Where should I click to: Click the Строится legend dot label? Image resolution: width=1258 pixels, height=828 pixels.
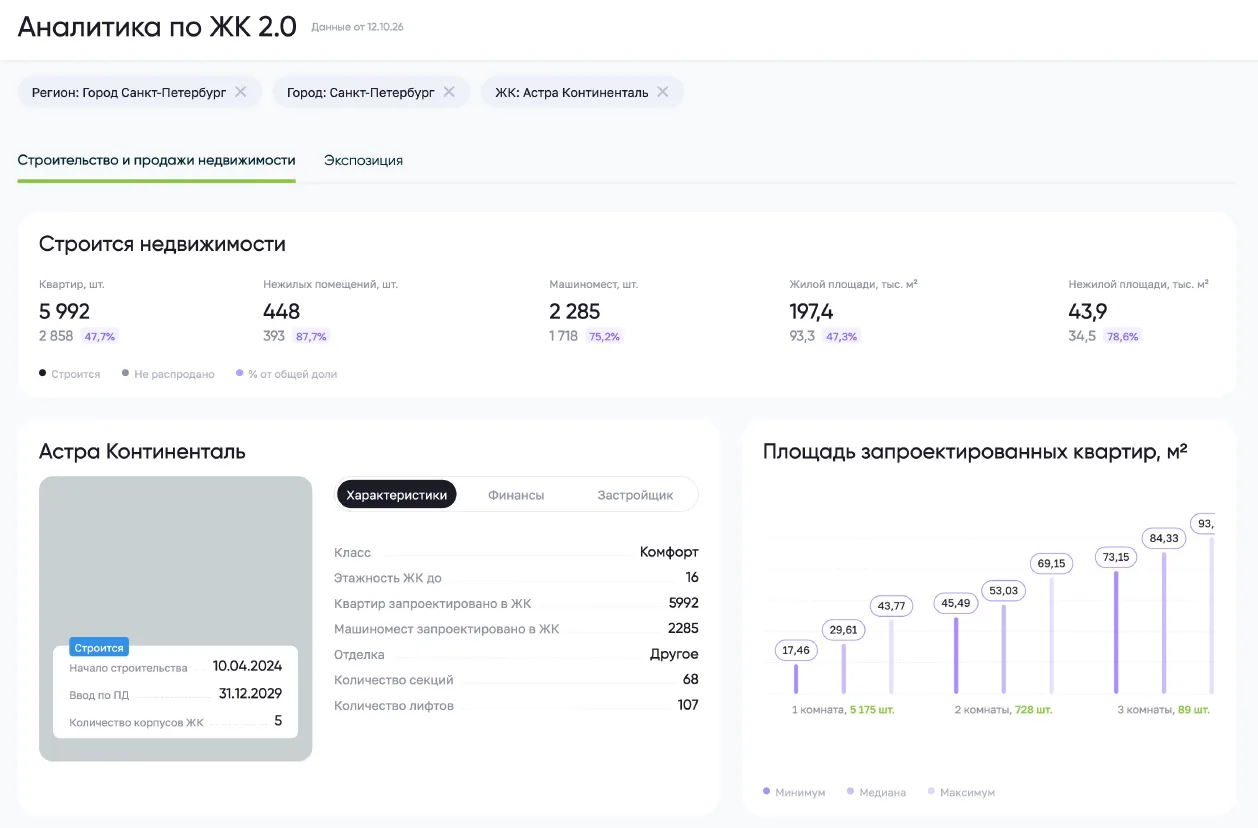70,374
